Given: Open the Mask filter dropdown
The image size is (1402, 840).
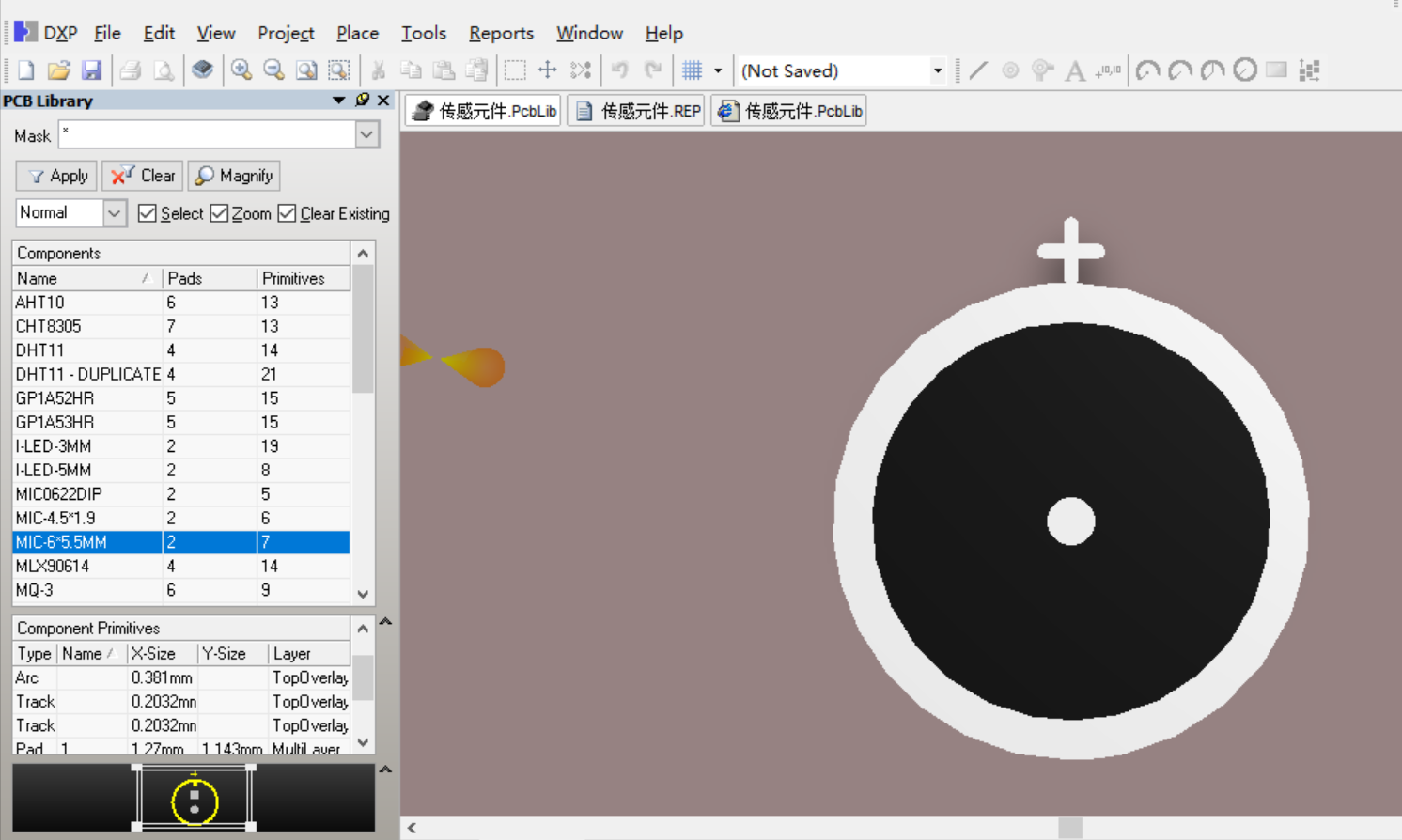Looking at the screenshot, I should click(366, 135).
